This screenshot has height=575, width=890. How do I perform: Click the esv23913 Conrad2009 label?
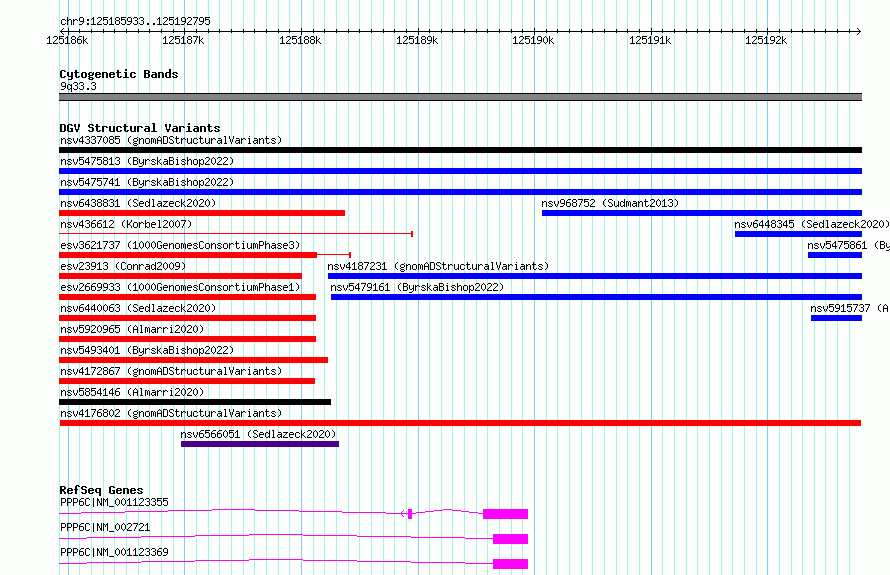123,266
